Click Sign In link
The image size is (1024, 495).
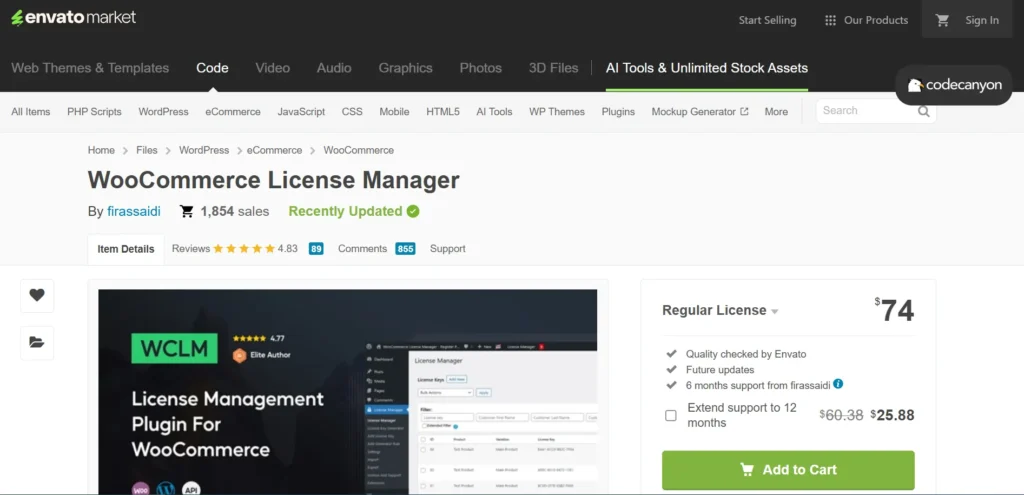click(982, 20)
